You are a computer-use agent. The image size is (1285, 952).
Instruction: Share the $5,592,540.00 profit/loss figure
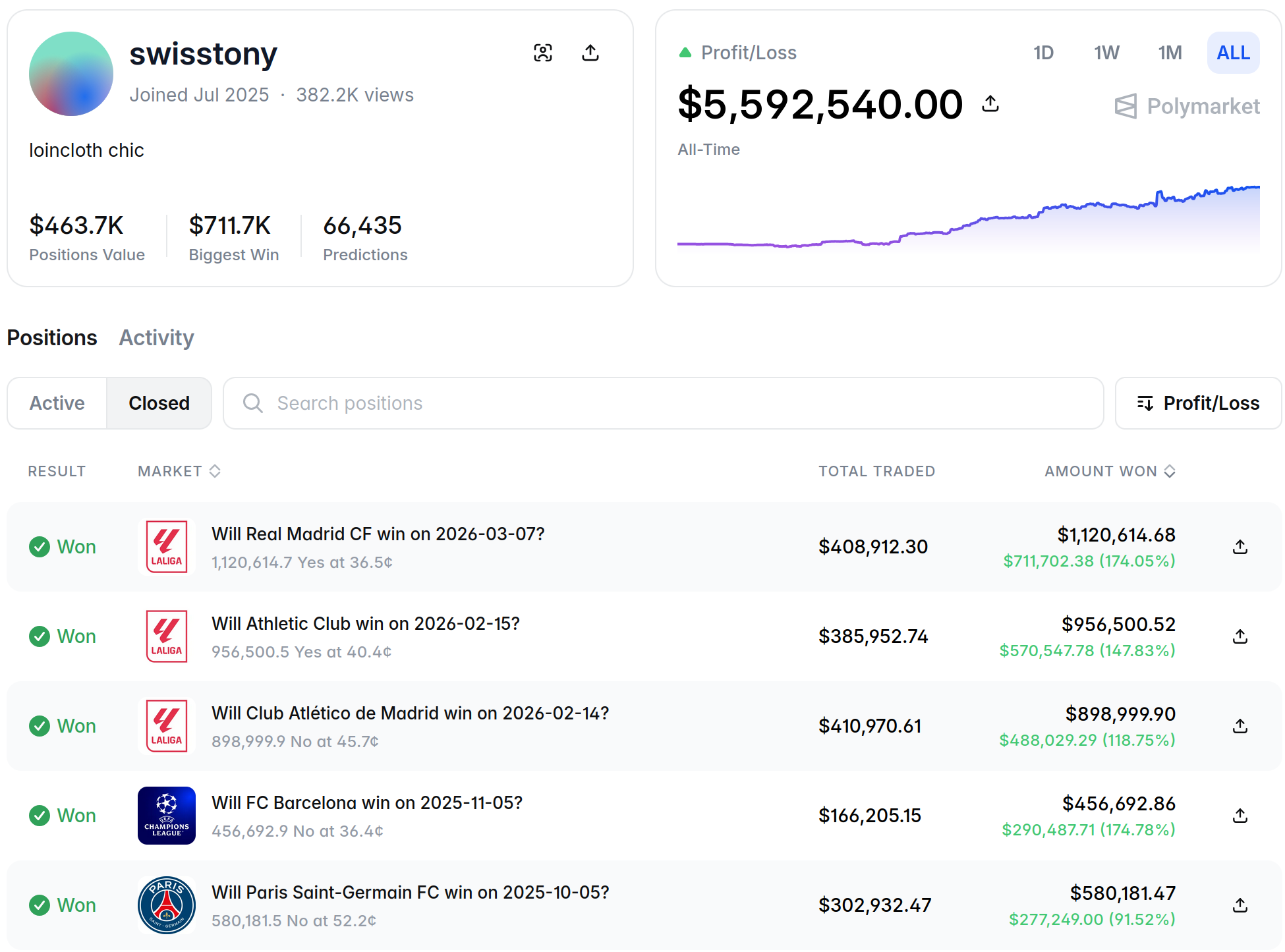pos(990,103)
